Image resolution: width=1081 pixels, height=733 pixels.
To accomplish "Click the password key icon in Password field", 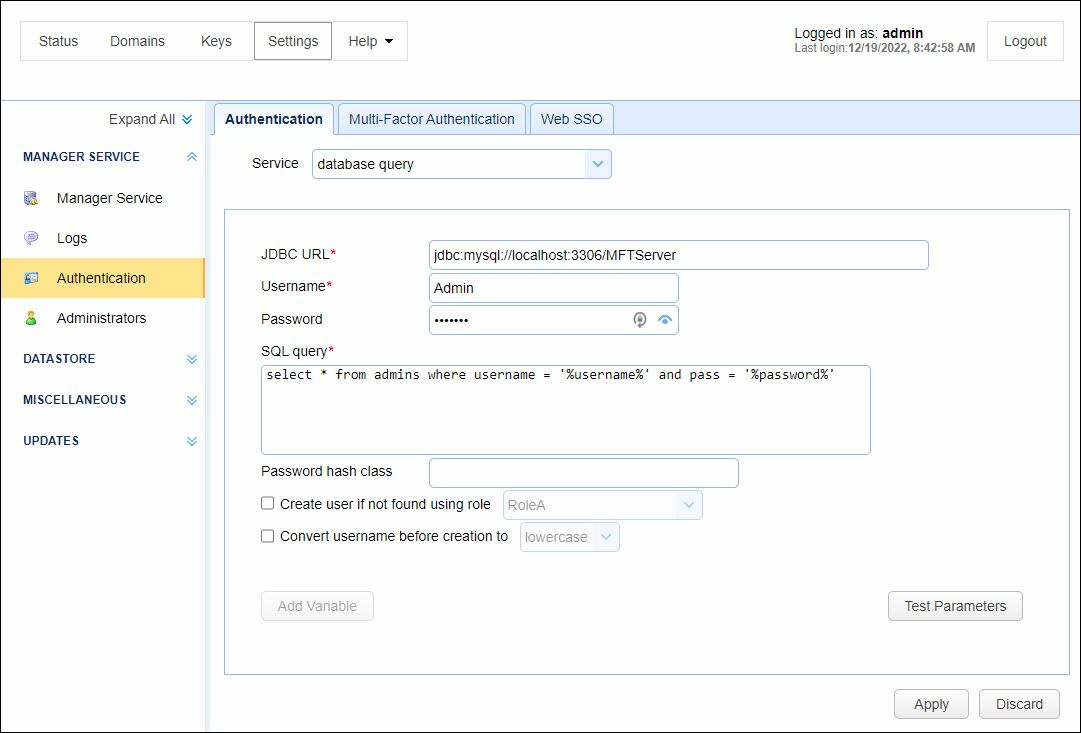I will click(x=640, y=319).
